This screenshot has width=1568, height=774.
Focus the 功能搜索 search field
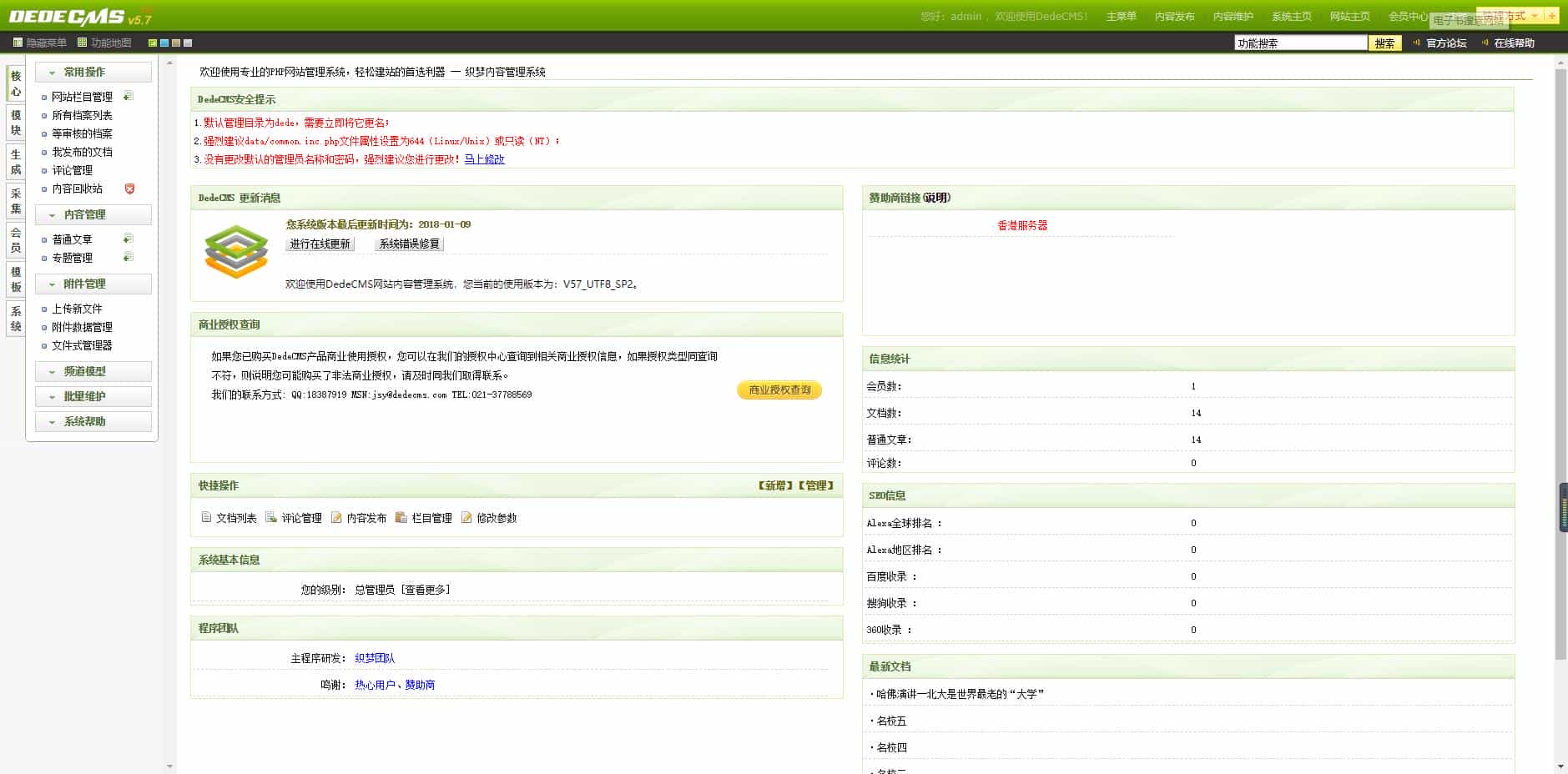point(1300,43)
